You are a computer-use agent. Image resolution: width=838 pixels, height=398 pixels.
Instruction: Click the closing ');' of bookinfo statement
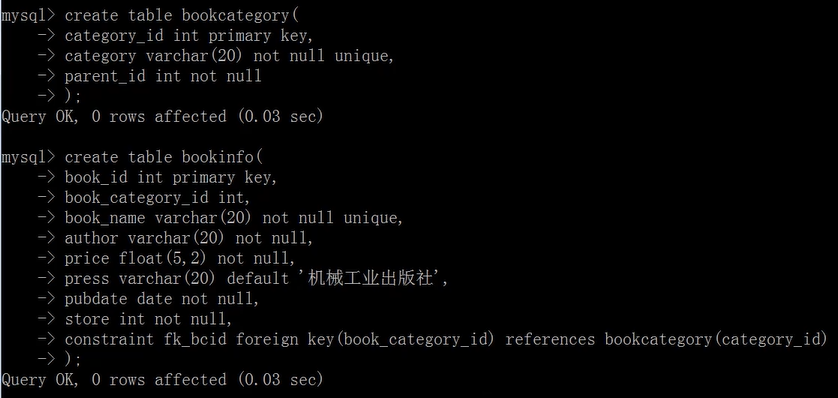[73, 360]
